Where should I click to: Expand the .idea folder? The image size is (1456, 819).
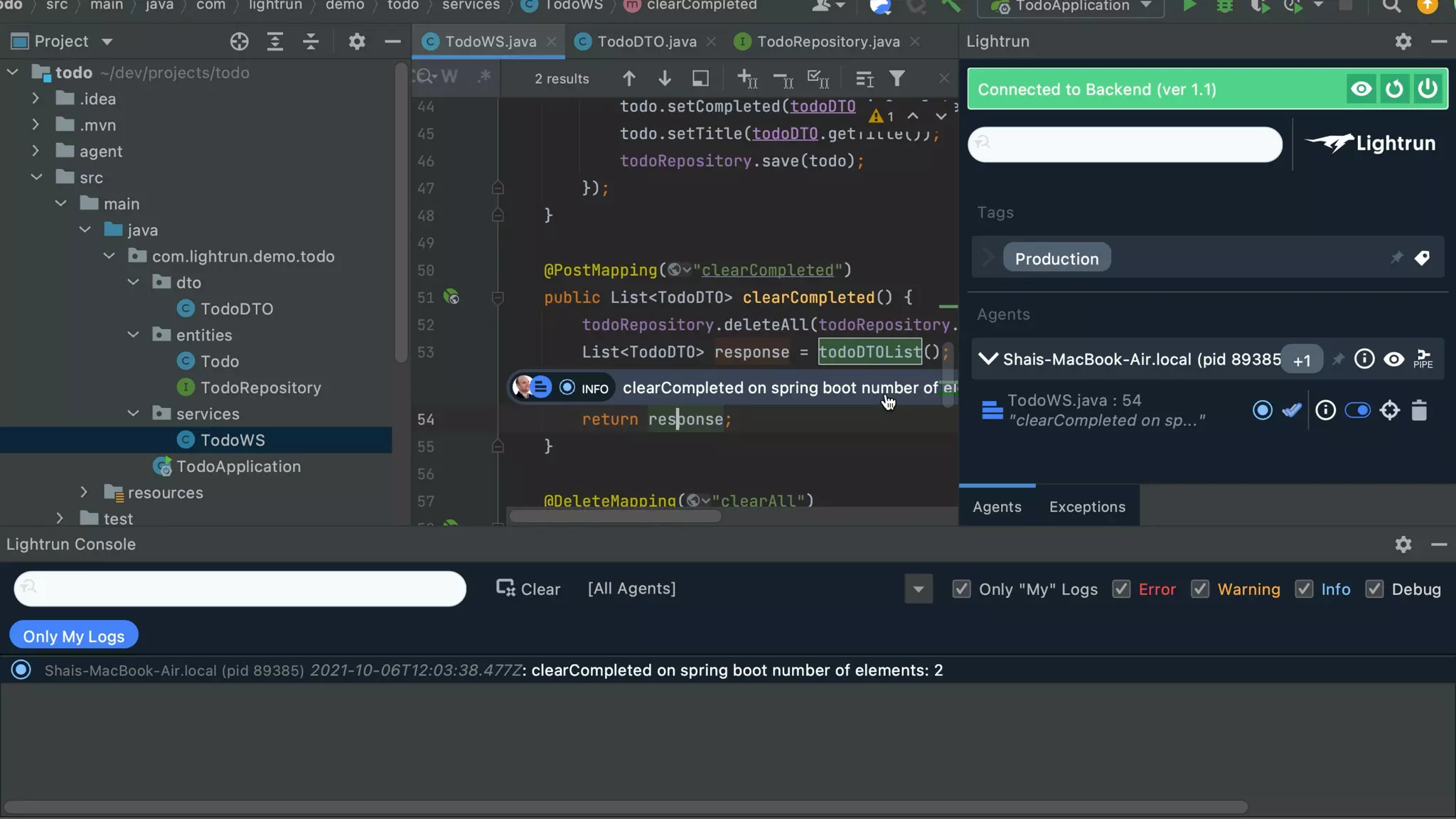pyautogui.click(x=35, y=99)
